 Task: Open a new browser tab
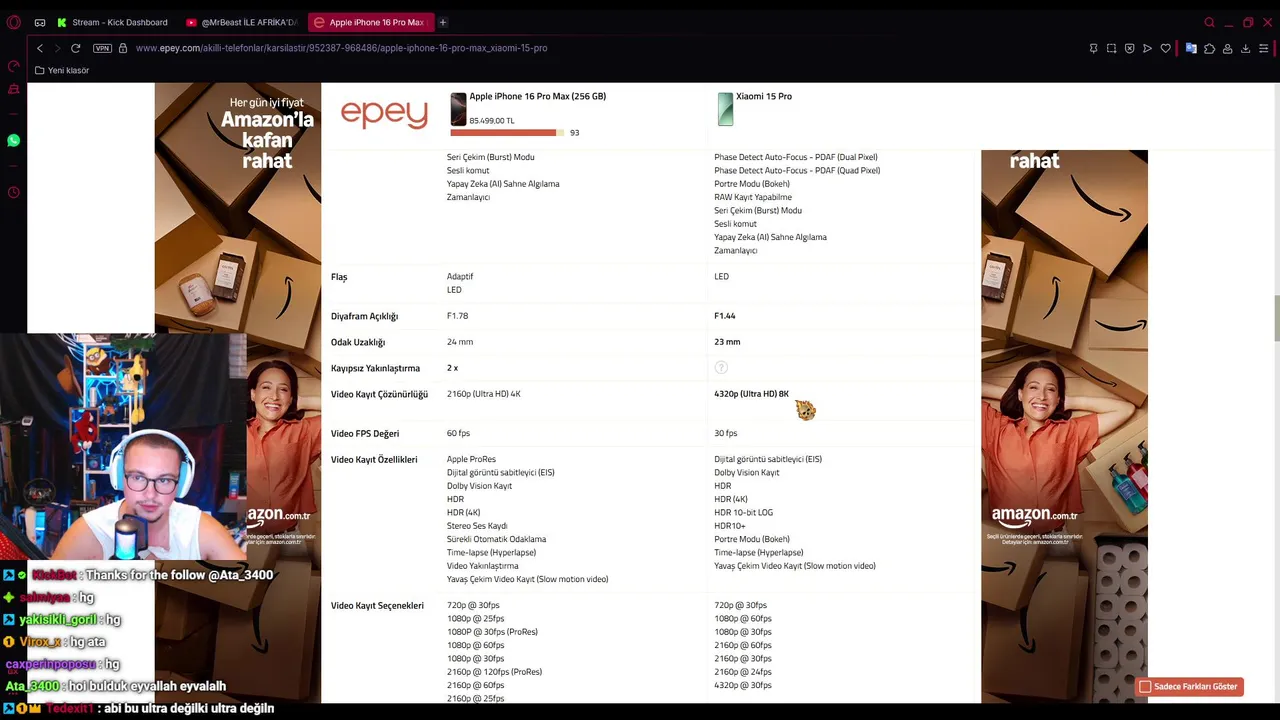[442, 22]
